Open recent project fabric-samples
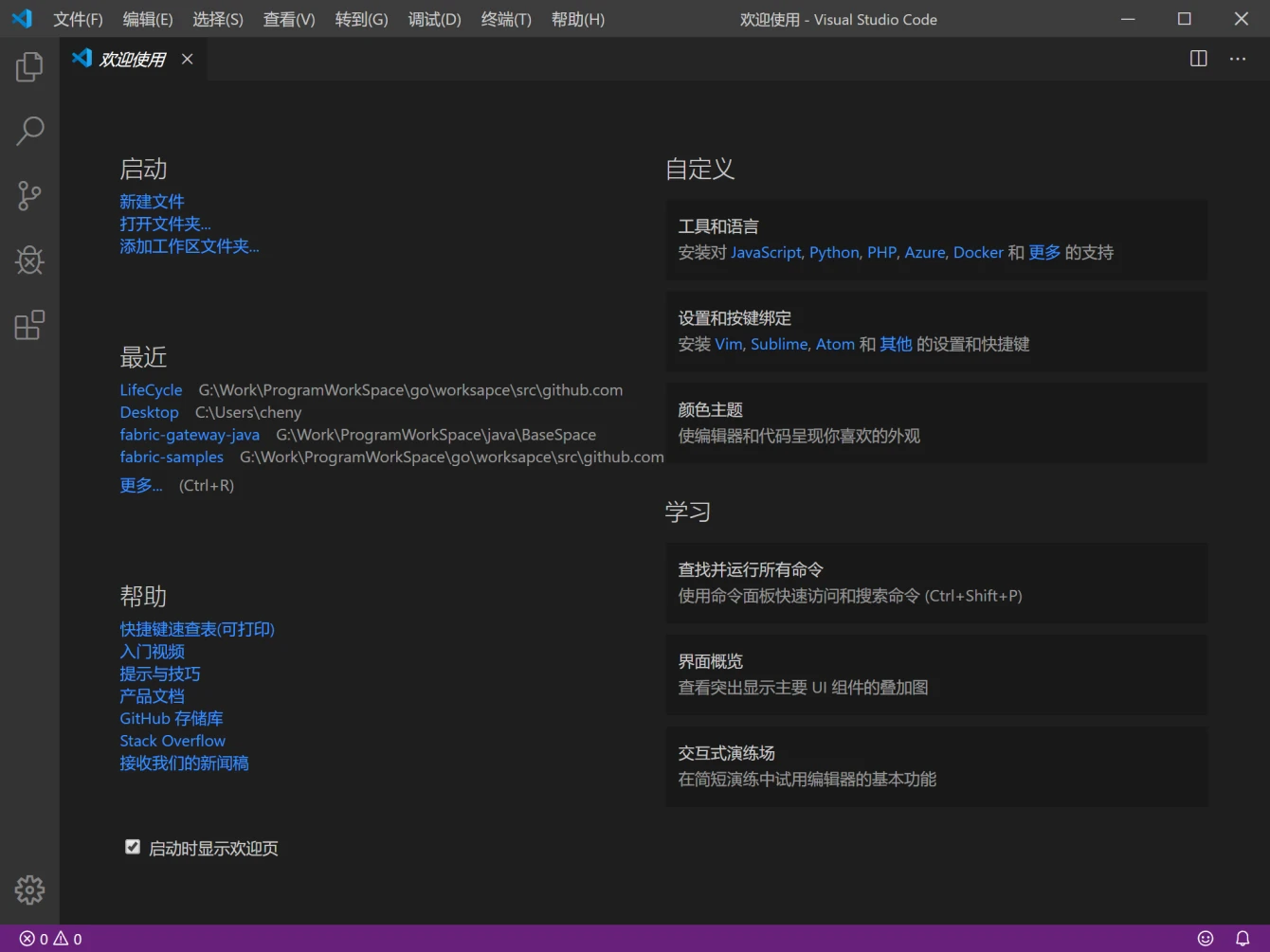The height and width of the screenshot is (952, 1270). [x=172, y=457]
